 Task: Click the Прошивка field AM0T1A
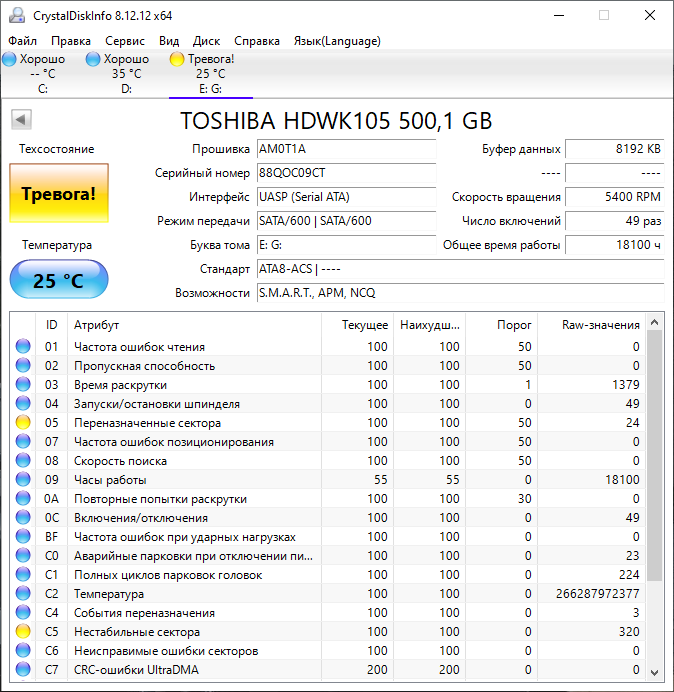tap(346, 149)
